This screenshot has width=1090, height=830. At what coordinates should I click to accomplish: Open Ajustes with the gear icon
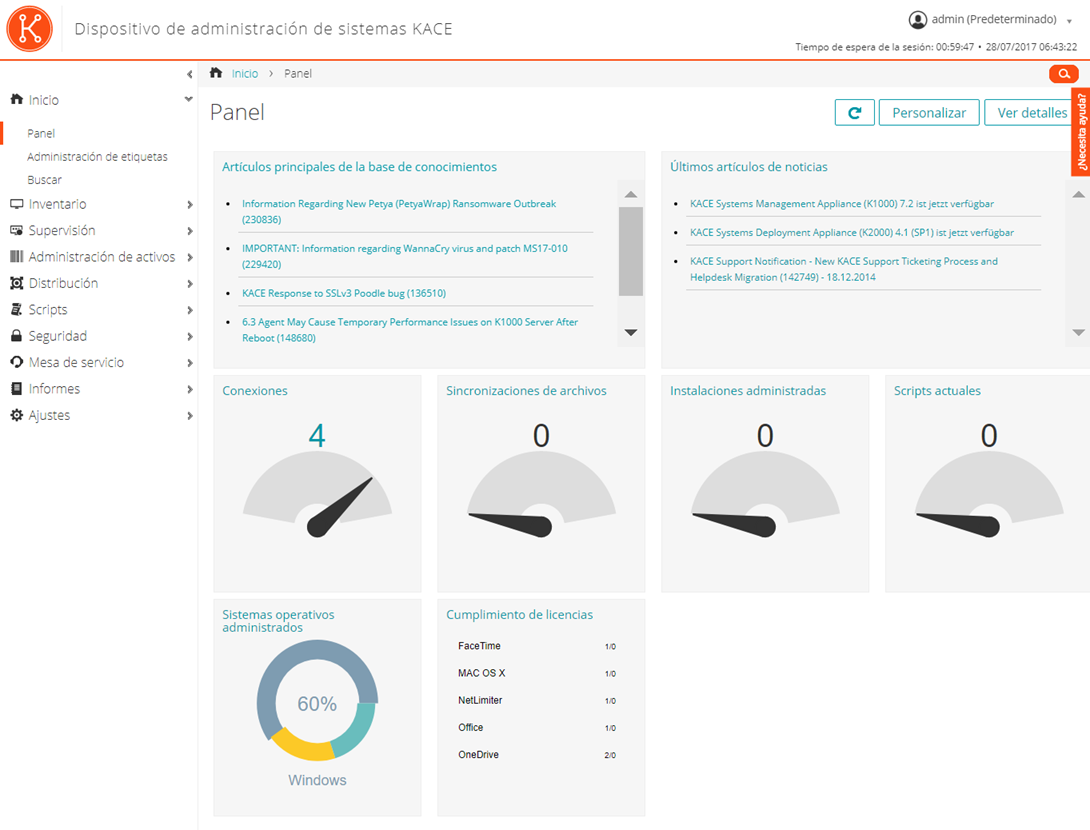[16, 415]
